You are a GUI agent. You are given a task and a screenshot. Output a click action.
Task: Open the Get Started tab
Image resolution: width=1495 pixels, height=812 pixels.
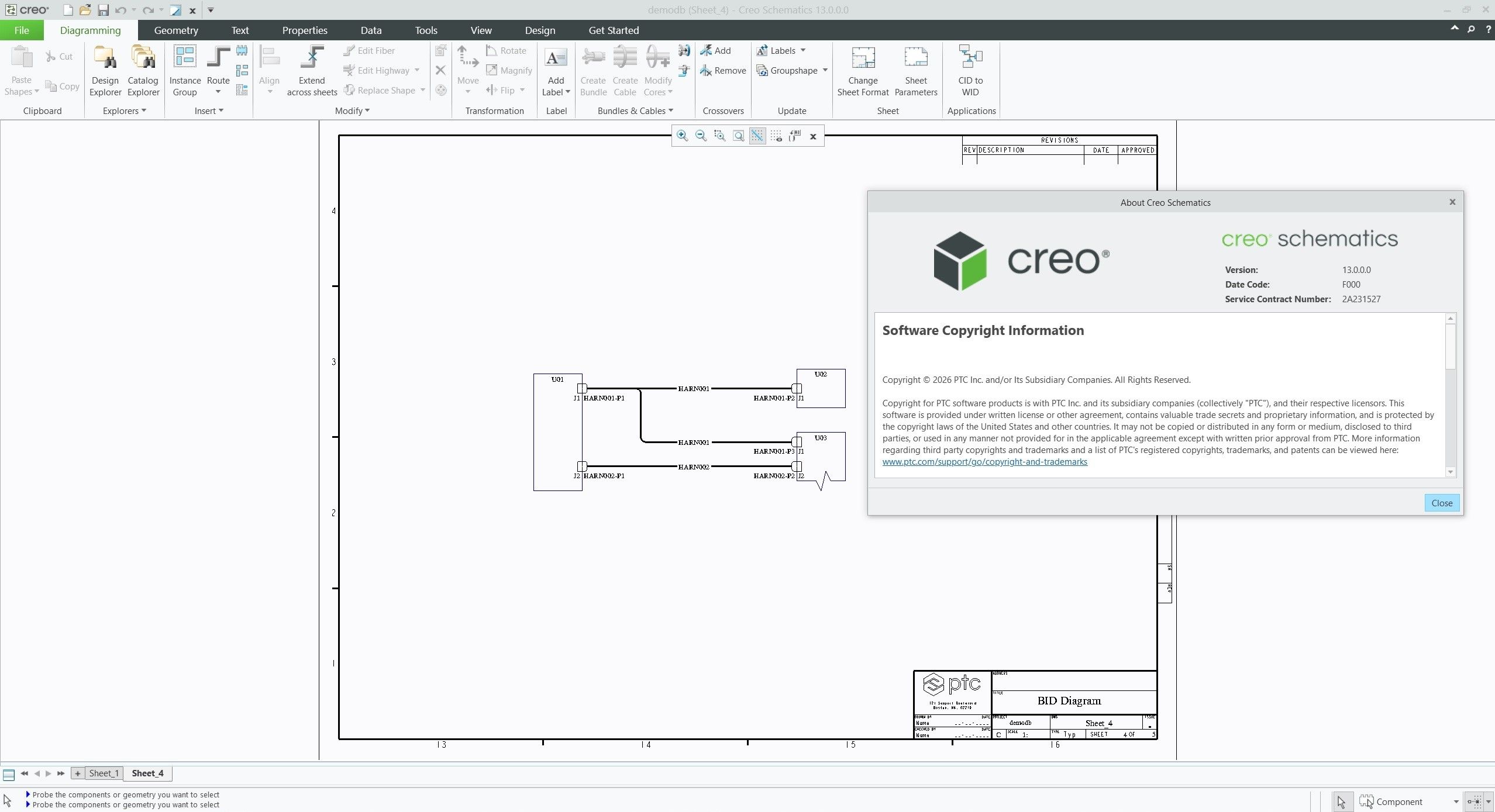[x=614, y=30]
